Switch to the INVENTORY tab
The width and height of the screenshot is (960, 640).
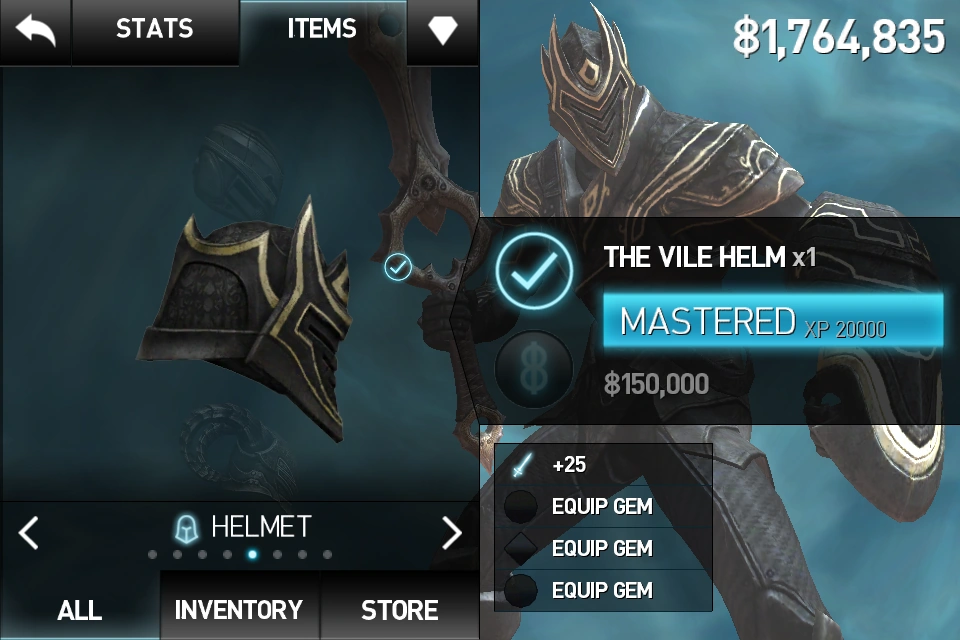coord(239,610)
